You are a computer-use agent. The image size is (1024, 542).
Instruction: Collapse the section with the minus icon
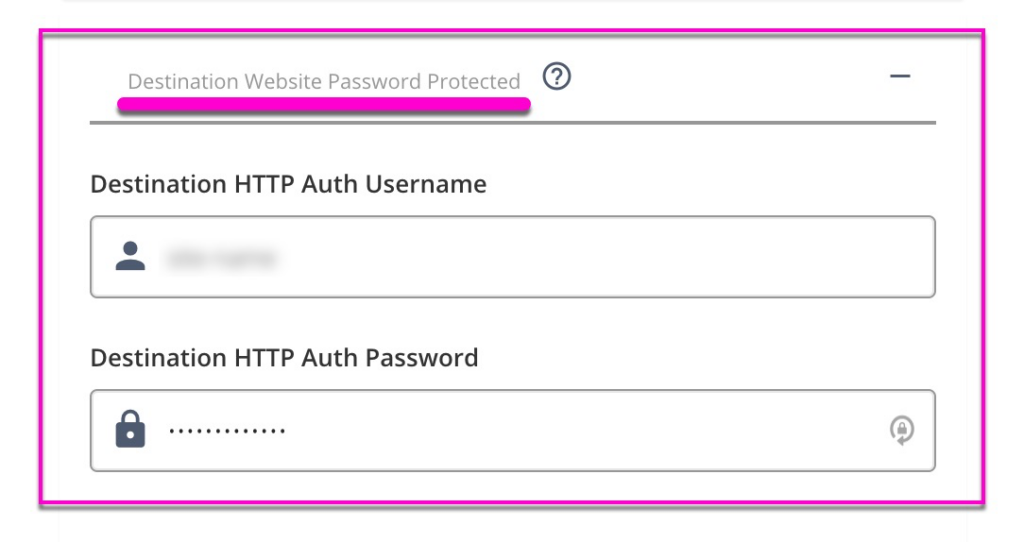(x=900, y=76)
